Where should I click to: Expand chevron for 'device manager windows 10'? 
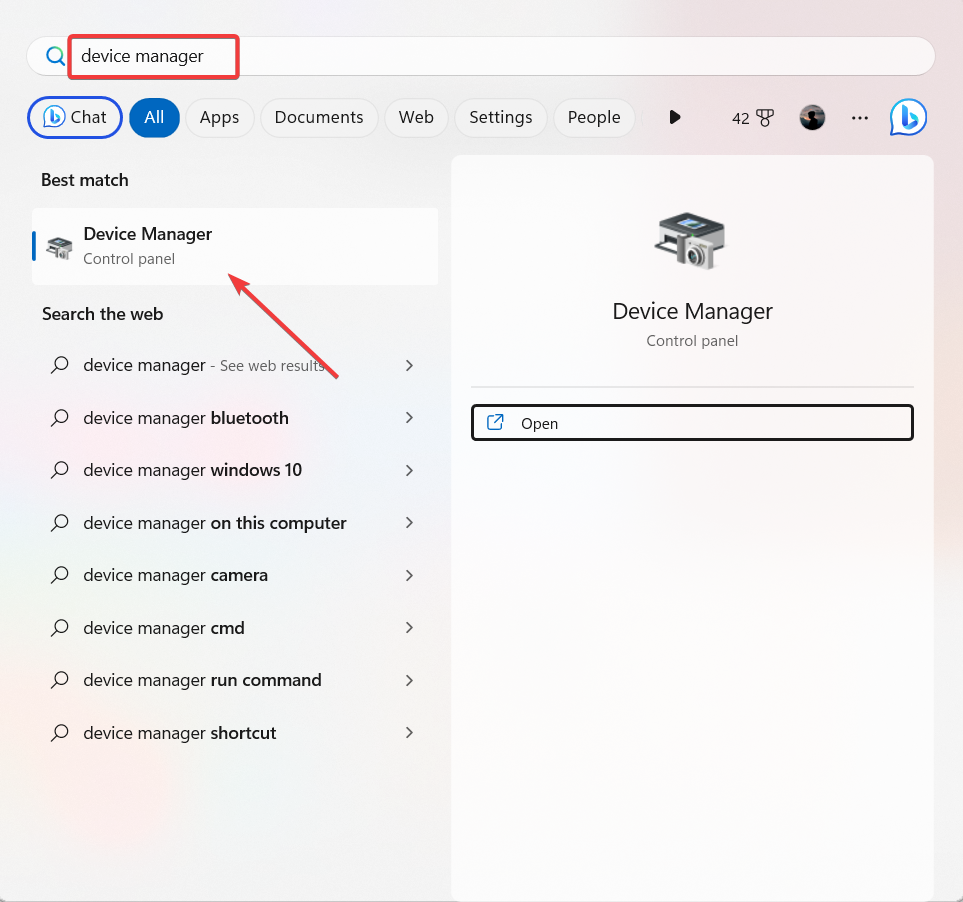click(410, 470)
